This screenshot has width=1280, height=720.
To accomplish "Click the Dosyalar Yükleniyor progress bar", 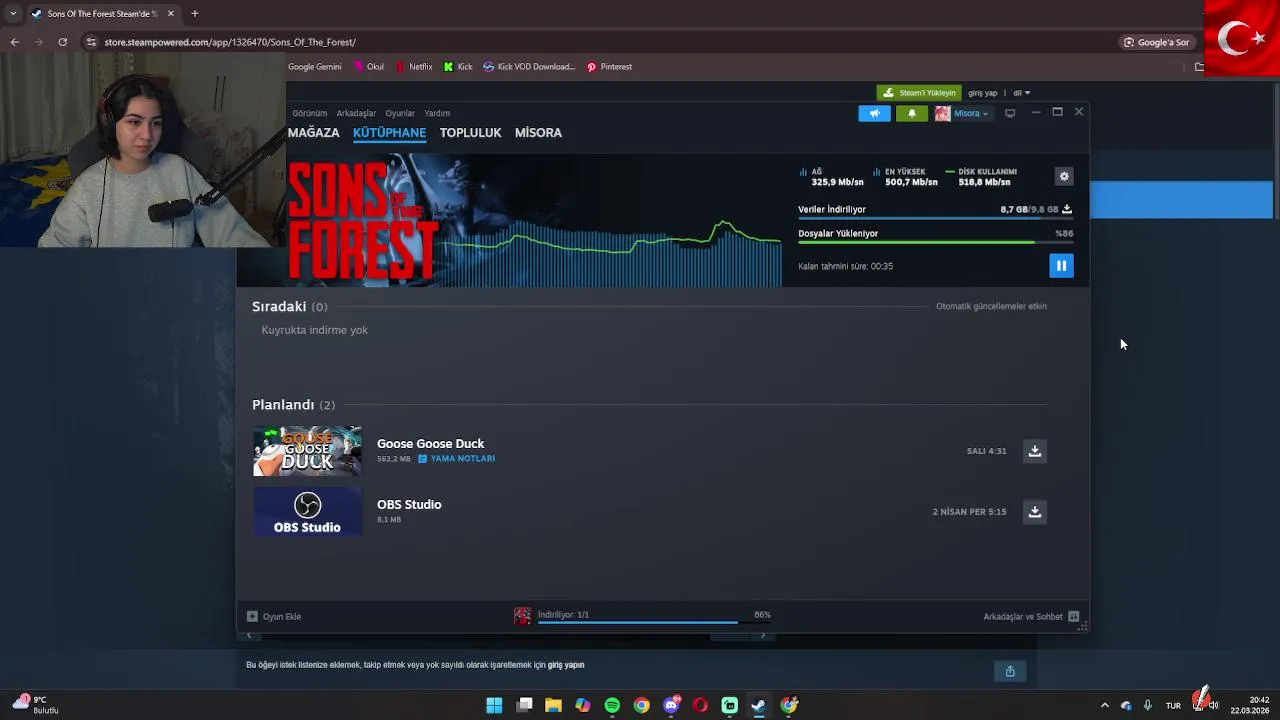I will point(935,243).
